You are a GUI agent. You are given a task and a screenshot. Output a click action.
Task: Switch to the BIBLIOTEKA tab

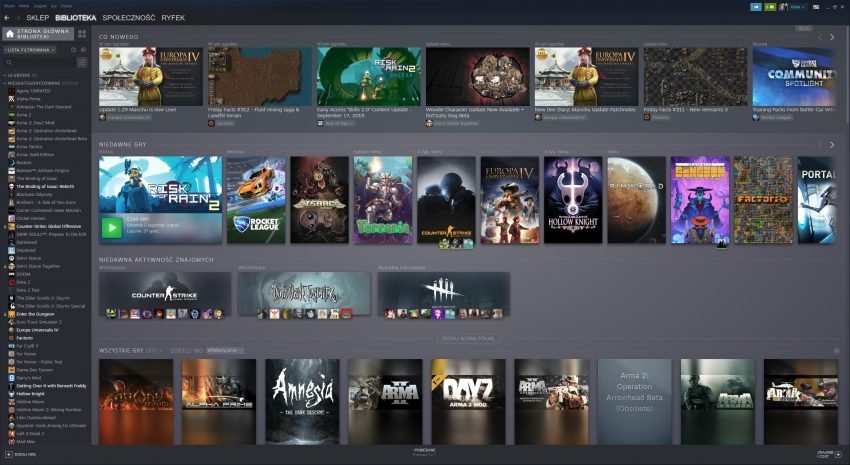pos(75,18)
